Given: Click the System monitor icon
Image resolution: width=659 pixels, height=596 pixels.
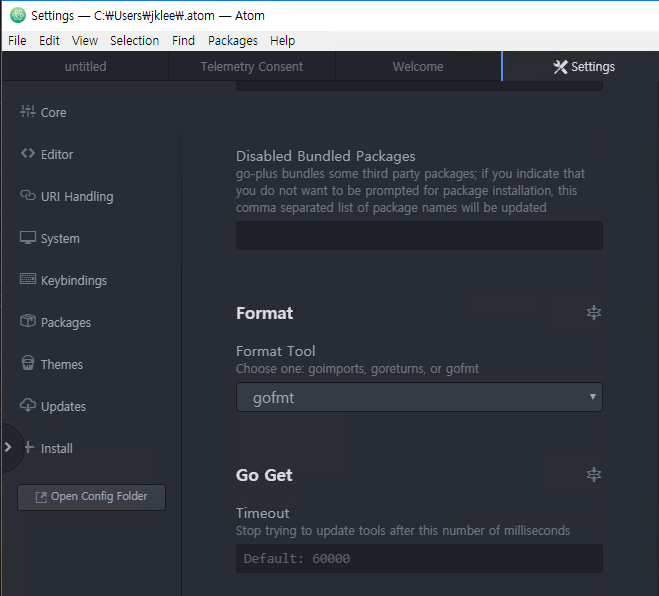Looking at the screenshot, I should [28, 238].
